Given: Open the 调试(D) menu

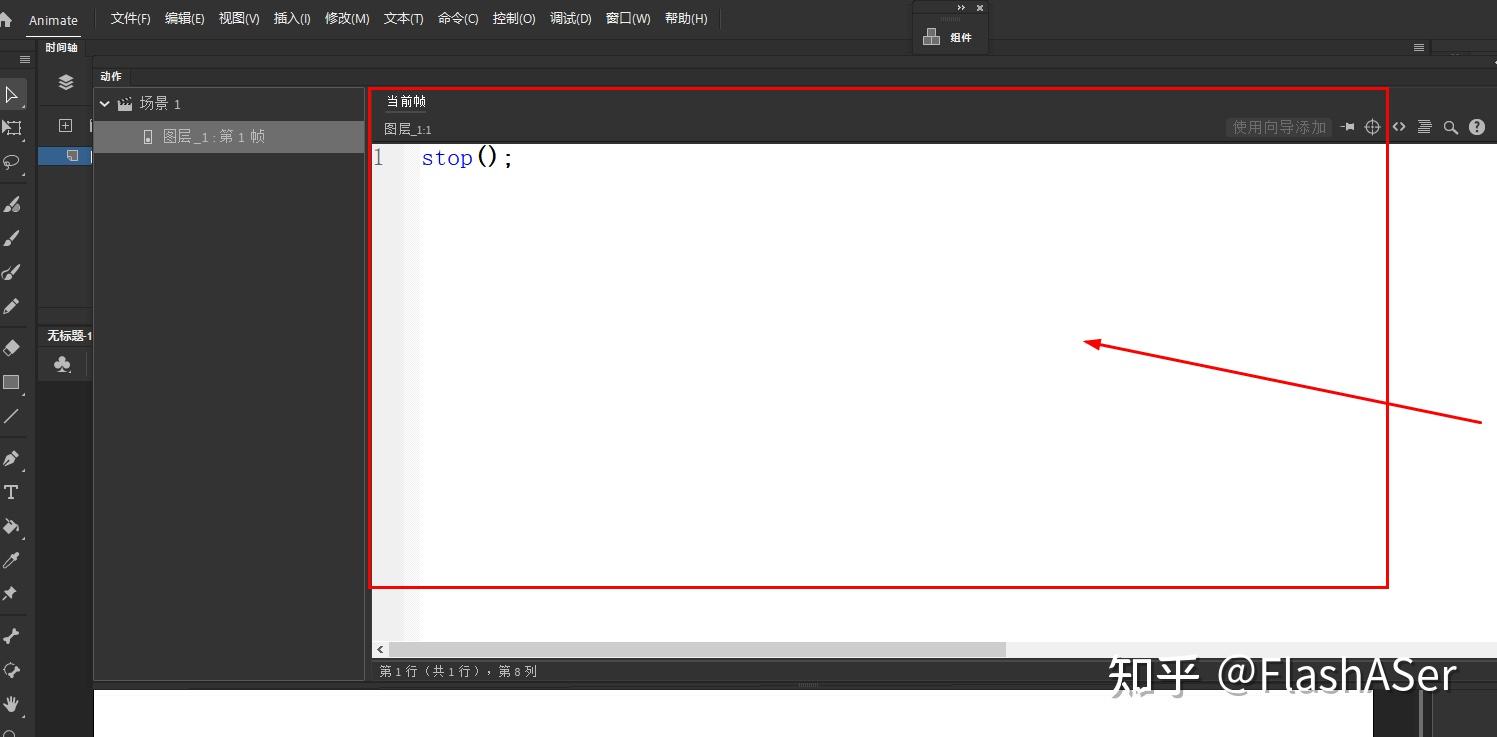Looking at the screenshot, I should (570, 19).
